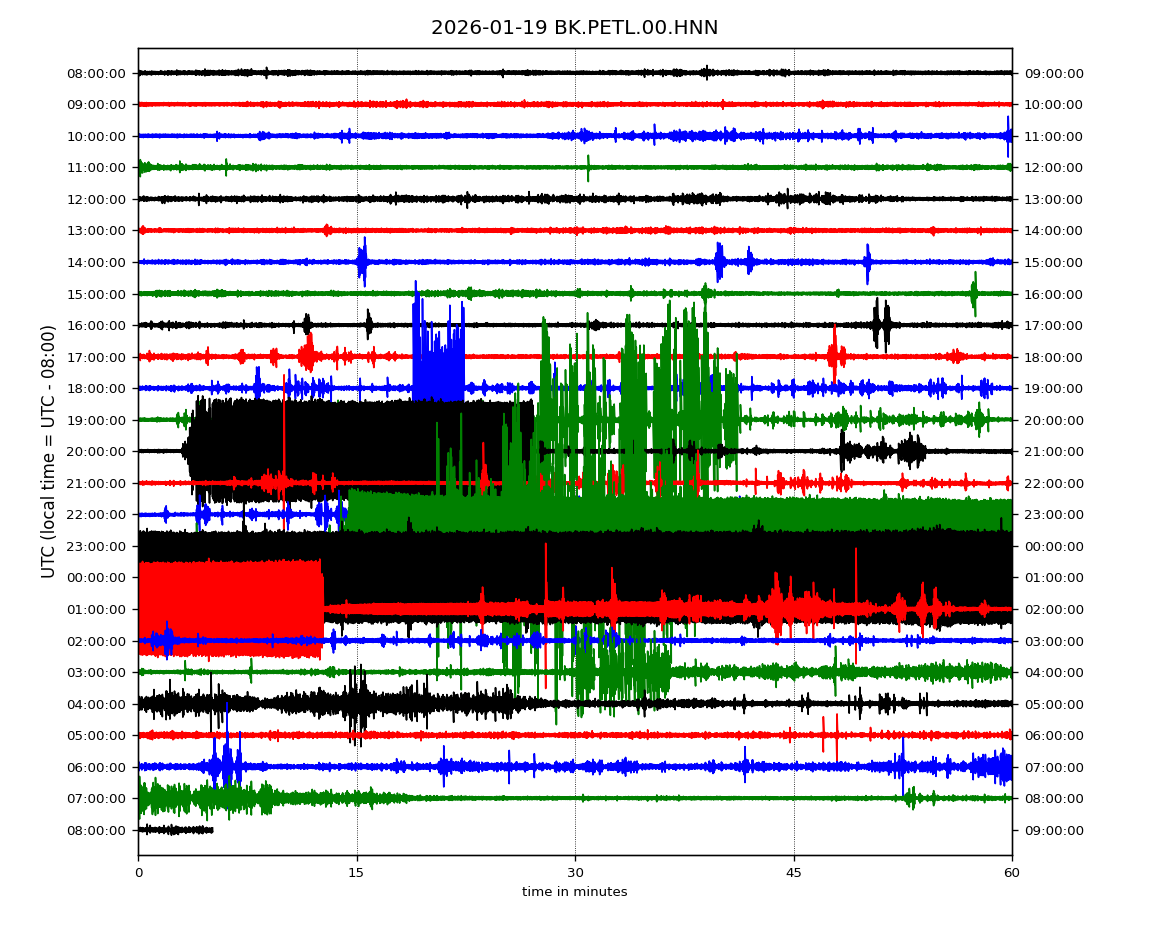Click the UTC 19:00:00 row label
This screenshot has width=1150, height=950.
97,420
